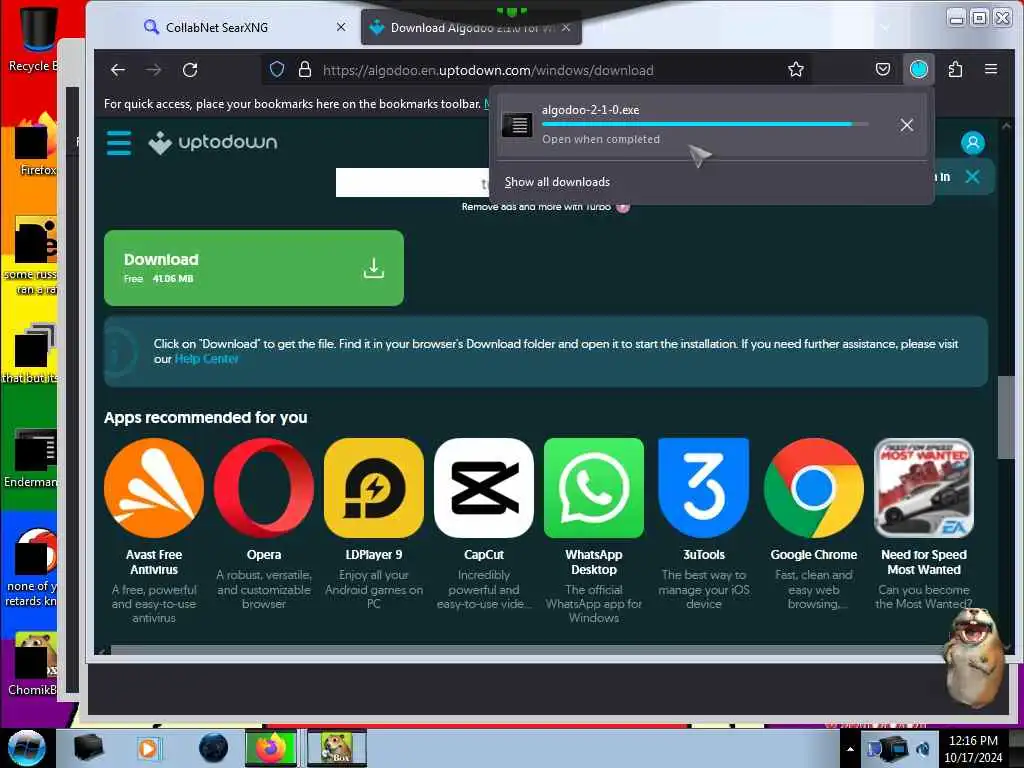This screenshot has height=768, width=1024.
Task: Open the CapCut app icon
Action: (x=483, y=488)
